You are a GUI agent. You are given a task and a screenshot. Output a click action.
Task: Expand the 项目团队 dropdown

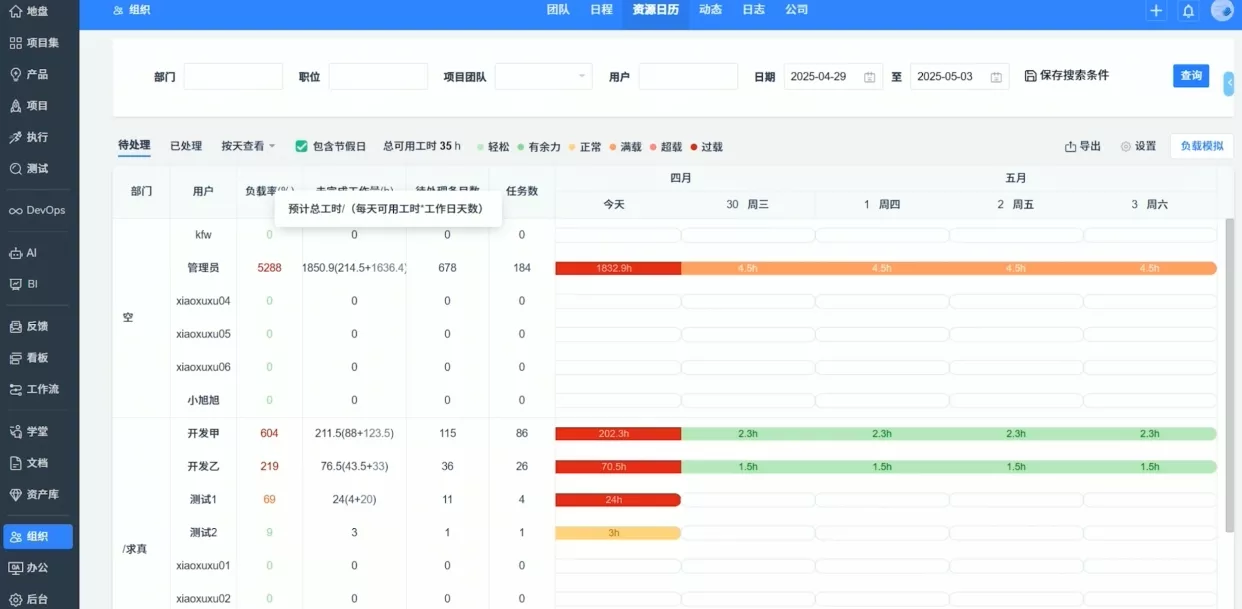pos(543,76)
